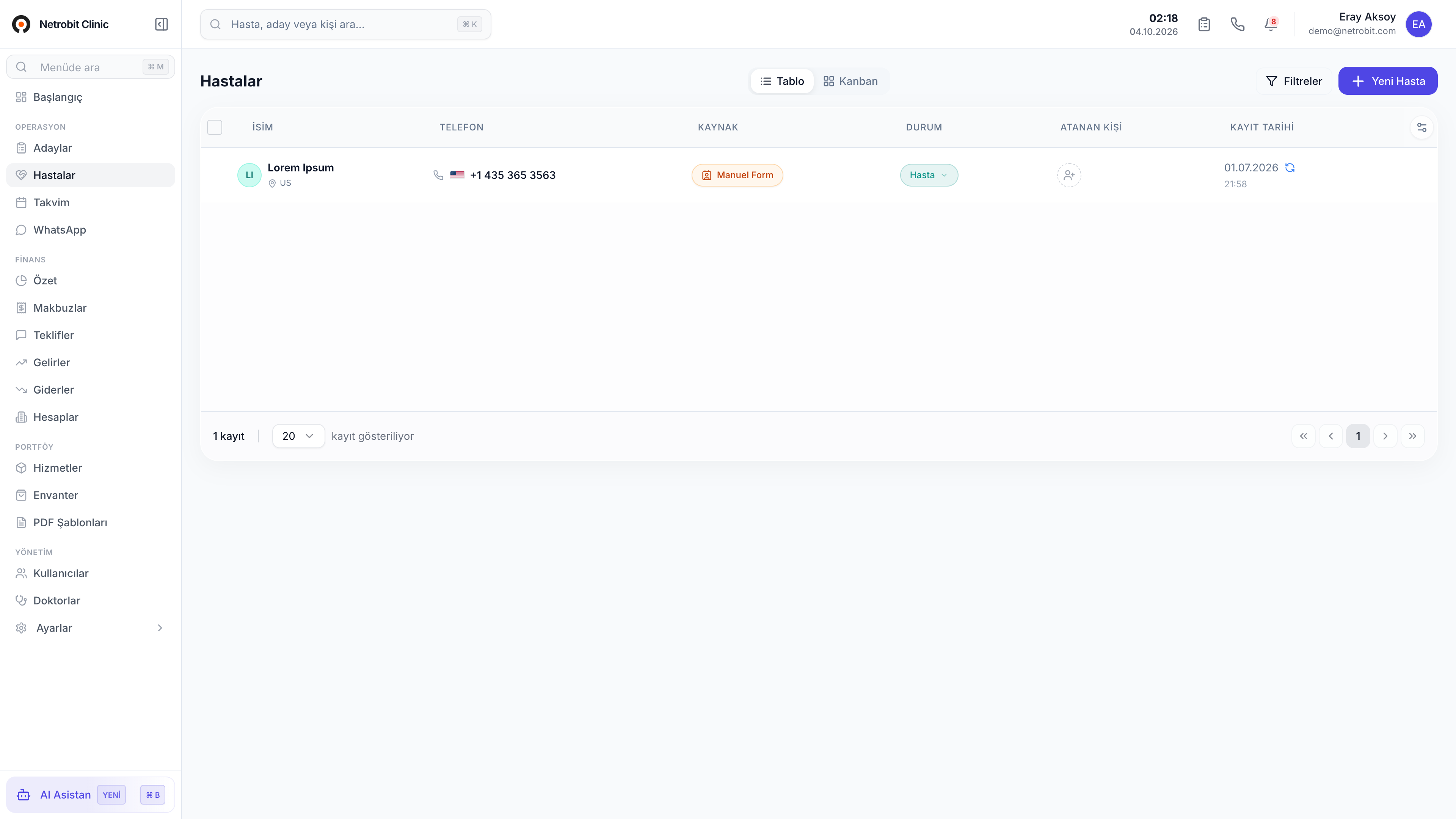Viewport: 1456px width, 819px height.
Task: Open the Hasta status dropdown
Action: pyautogui.click(x=929, y=175)
